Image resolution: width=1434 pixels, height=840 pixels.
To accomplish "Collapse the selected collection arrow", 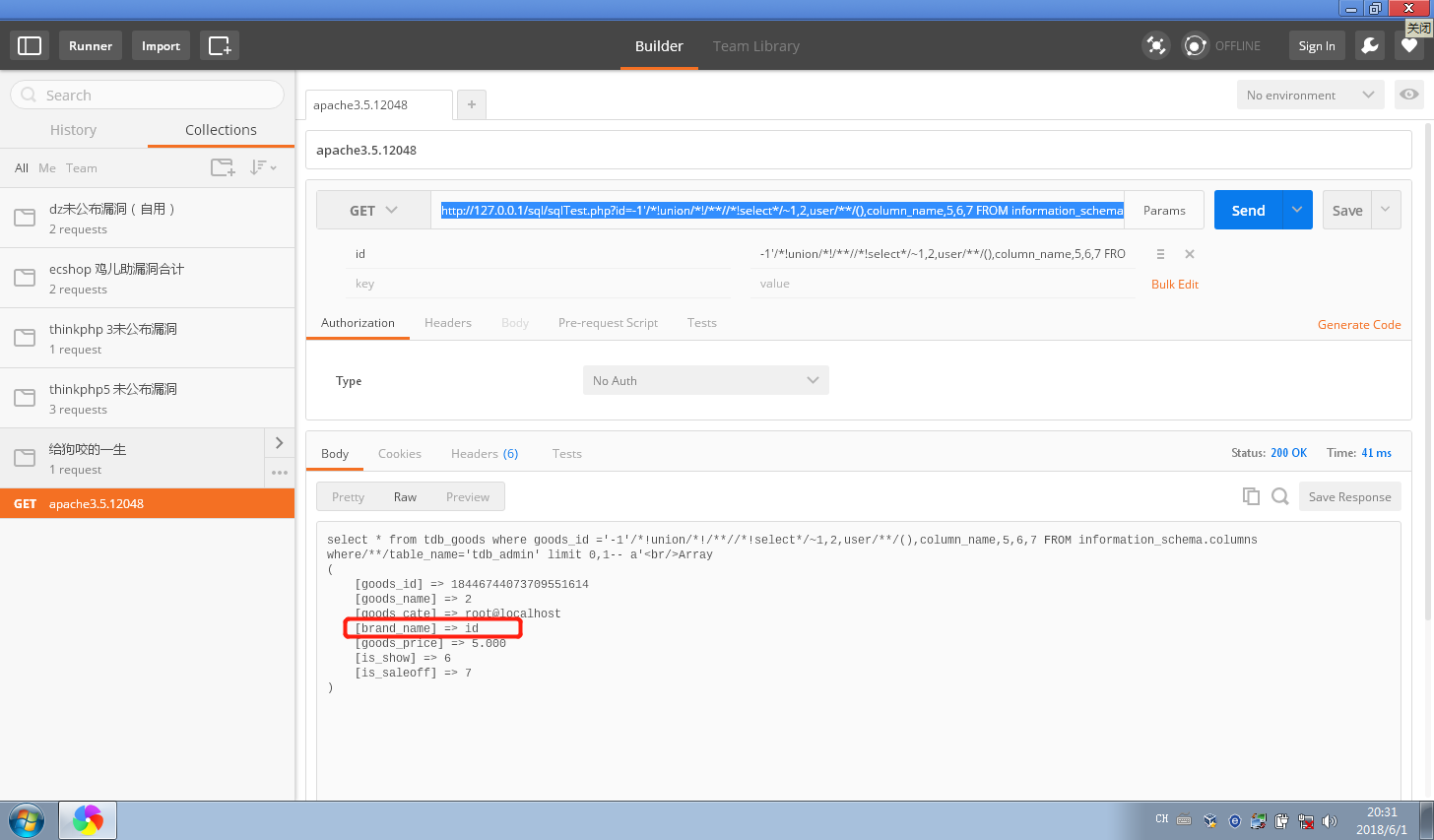I will click(x=280, y=443).
